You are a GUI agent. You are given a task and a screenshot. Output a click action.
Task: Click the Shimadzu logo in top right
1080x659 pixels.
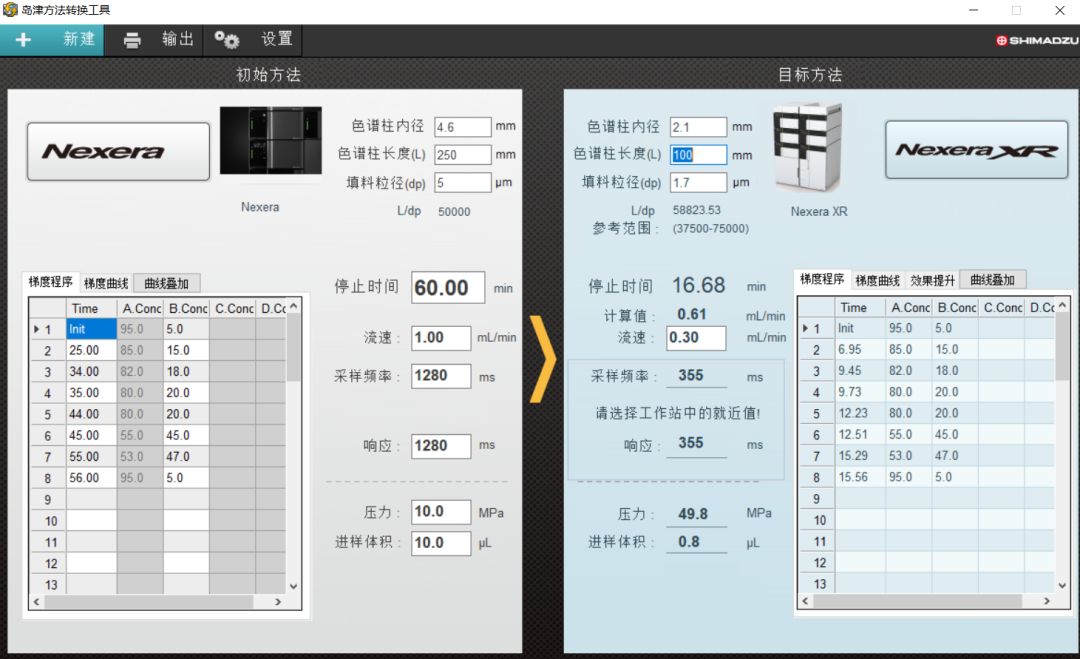1037,41
